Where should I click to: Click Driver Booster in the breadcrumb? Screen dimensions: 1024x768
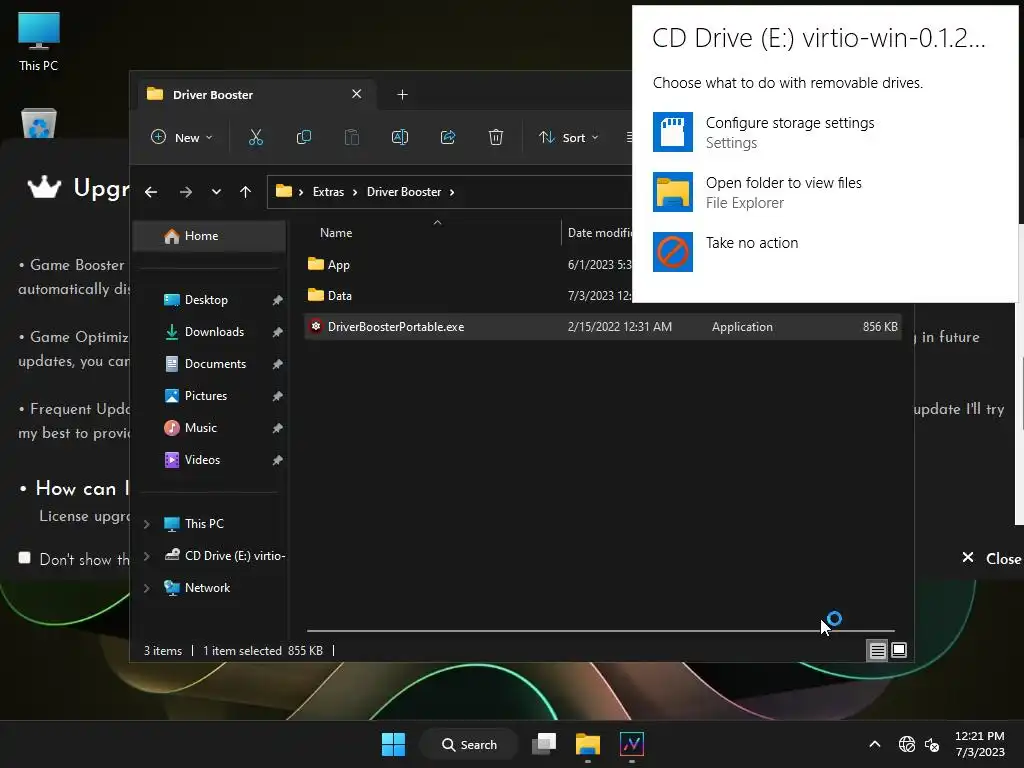pyautogui.click(x=404, y=192)
